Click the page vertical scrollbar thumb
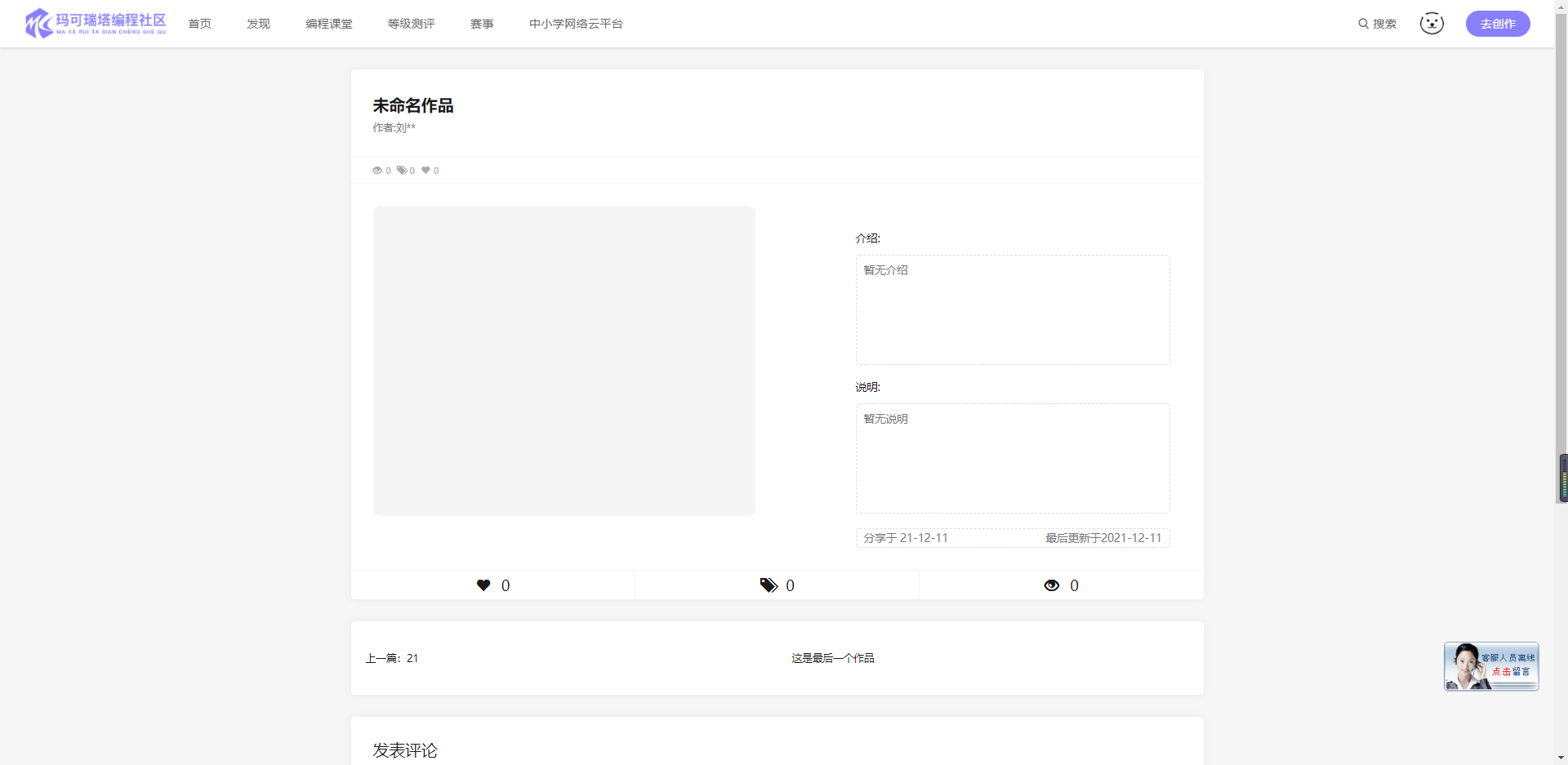This screenshot has width=1568, height=765. (x=1562, y=478)
